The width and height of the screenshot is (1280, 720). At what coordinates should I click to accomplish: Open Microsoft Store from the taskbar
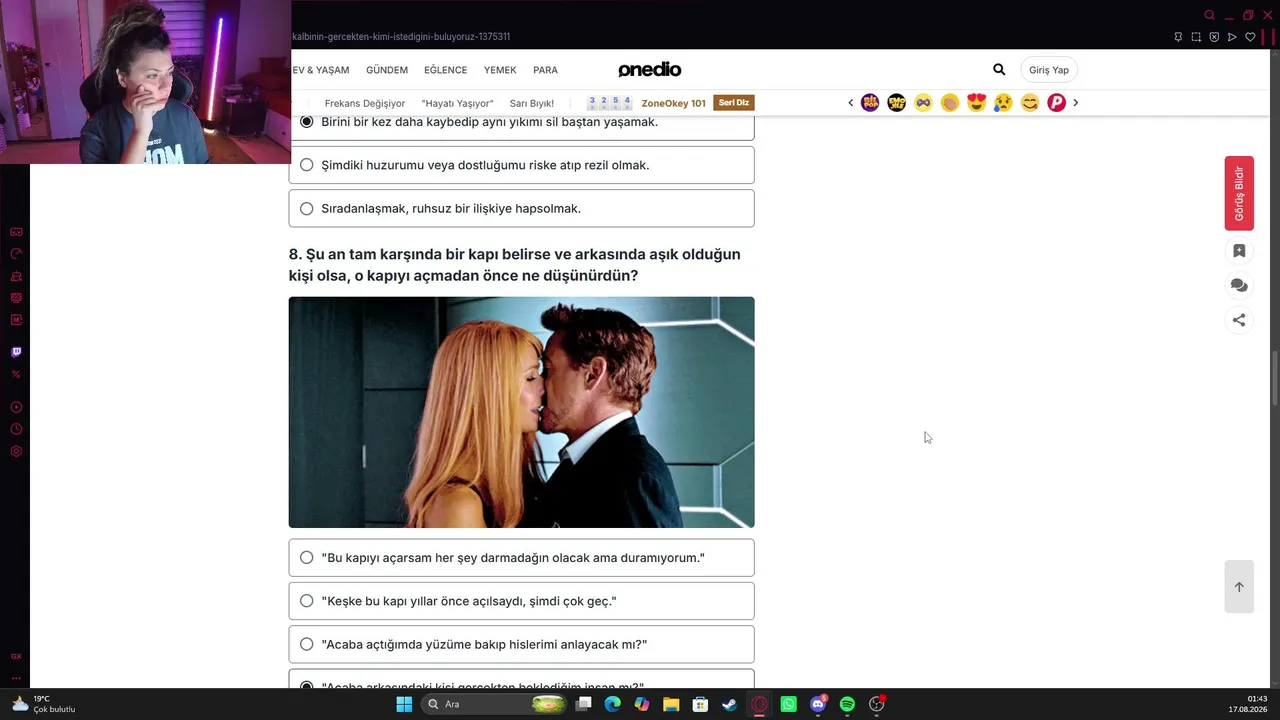click(700, 704)
